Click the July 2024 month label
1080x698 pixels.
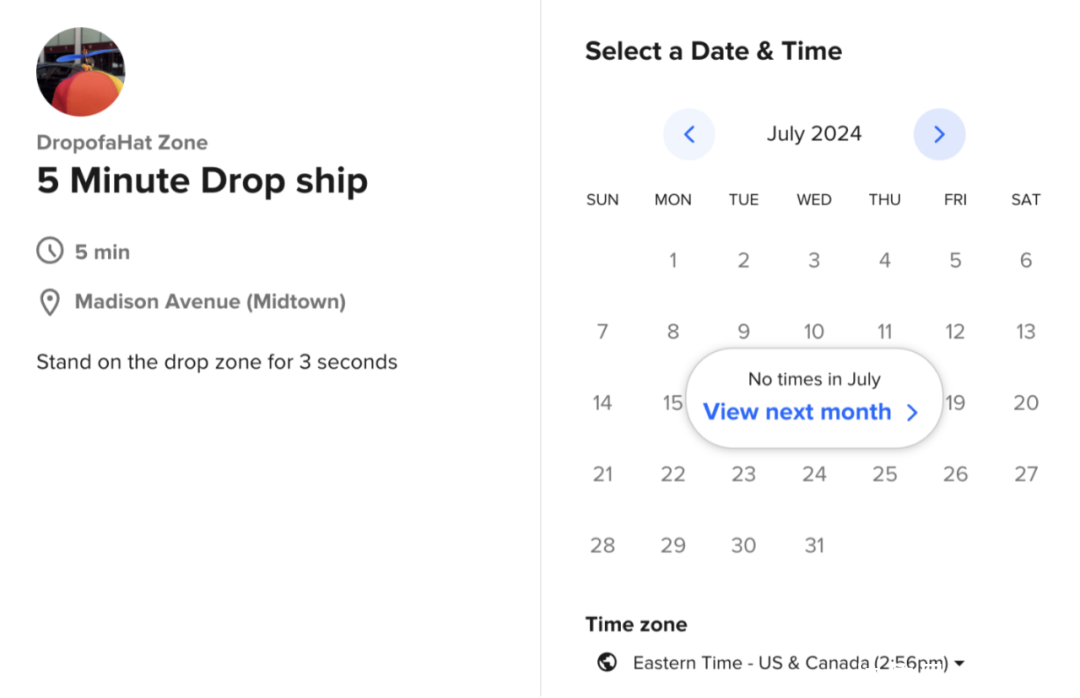[x=814, y=134]
